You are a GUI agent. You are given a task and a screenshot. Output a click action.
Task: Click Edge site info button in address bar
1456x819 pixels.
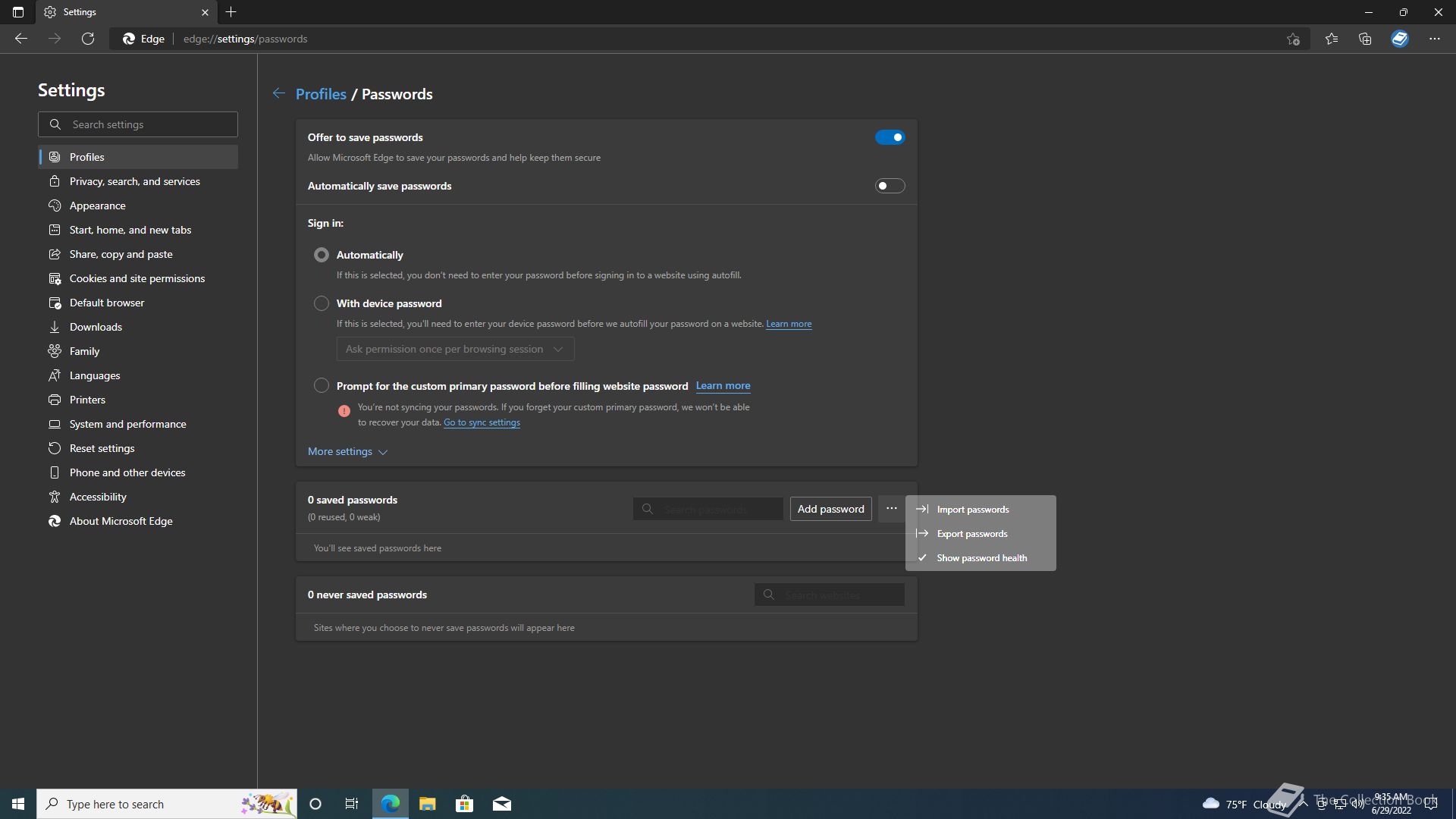(143, 39)
